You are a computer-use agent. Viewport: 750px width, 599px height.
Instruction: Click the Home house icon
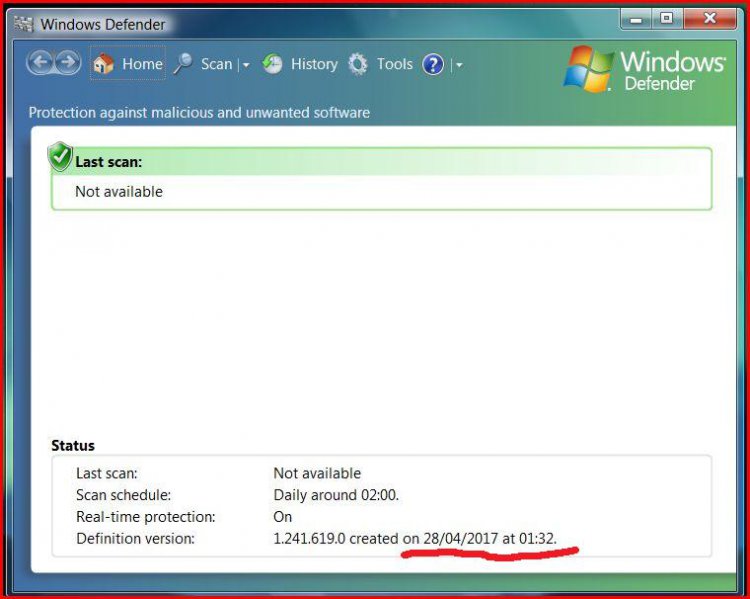[x=103, y=63]
